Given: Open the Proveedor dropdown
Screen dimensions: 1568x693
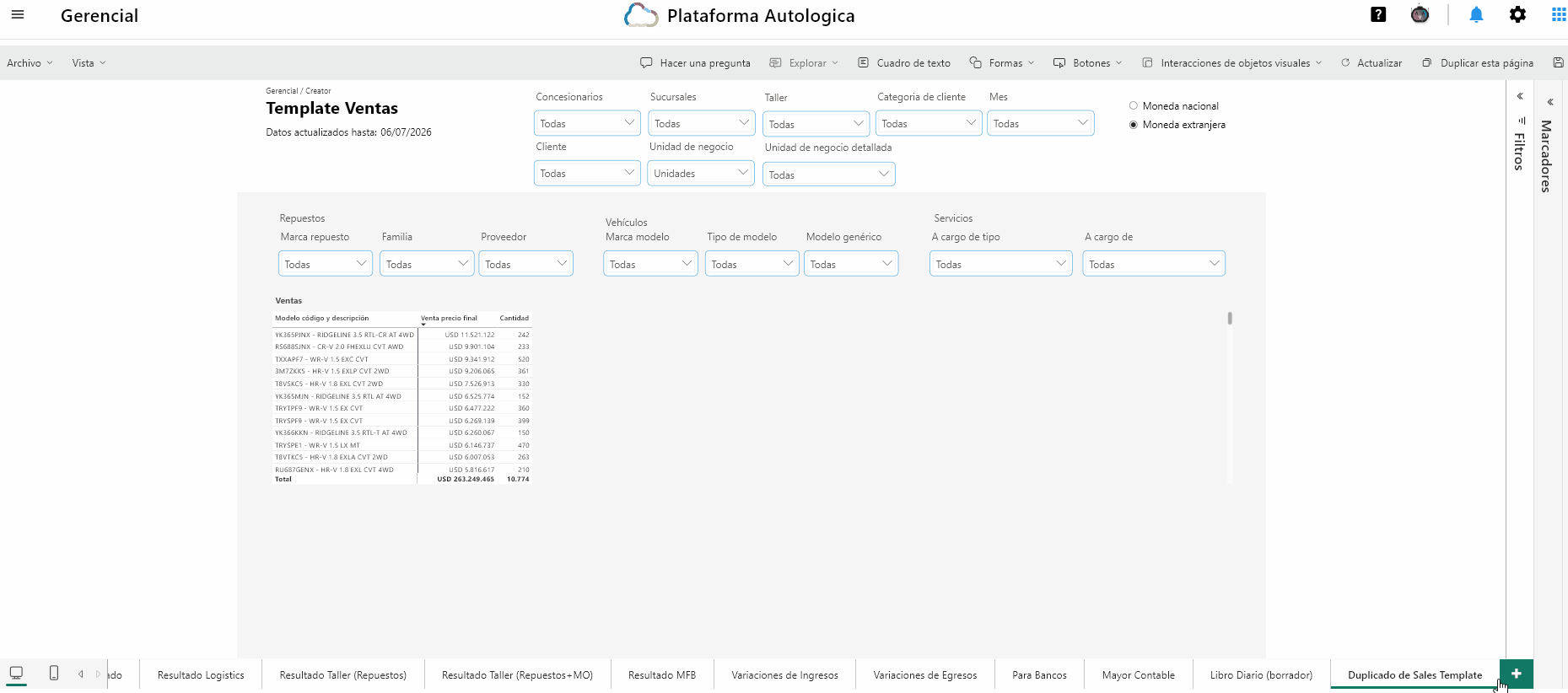Looking at the screenshot, I should point(525,264).
